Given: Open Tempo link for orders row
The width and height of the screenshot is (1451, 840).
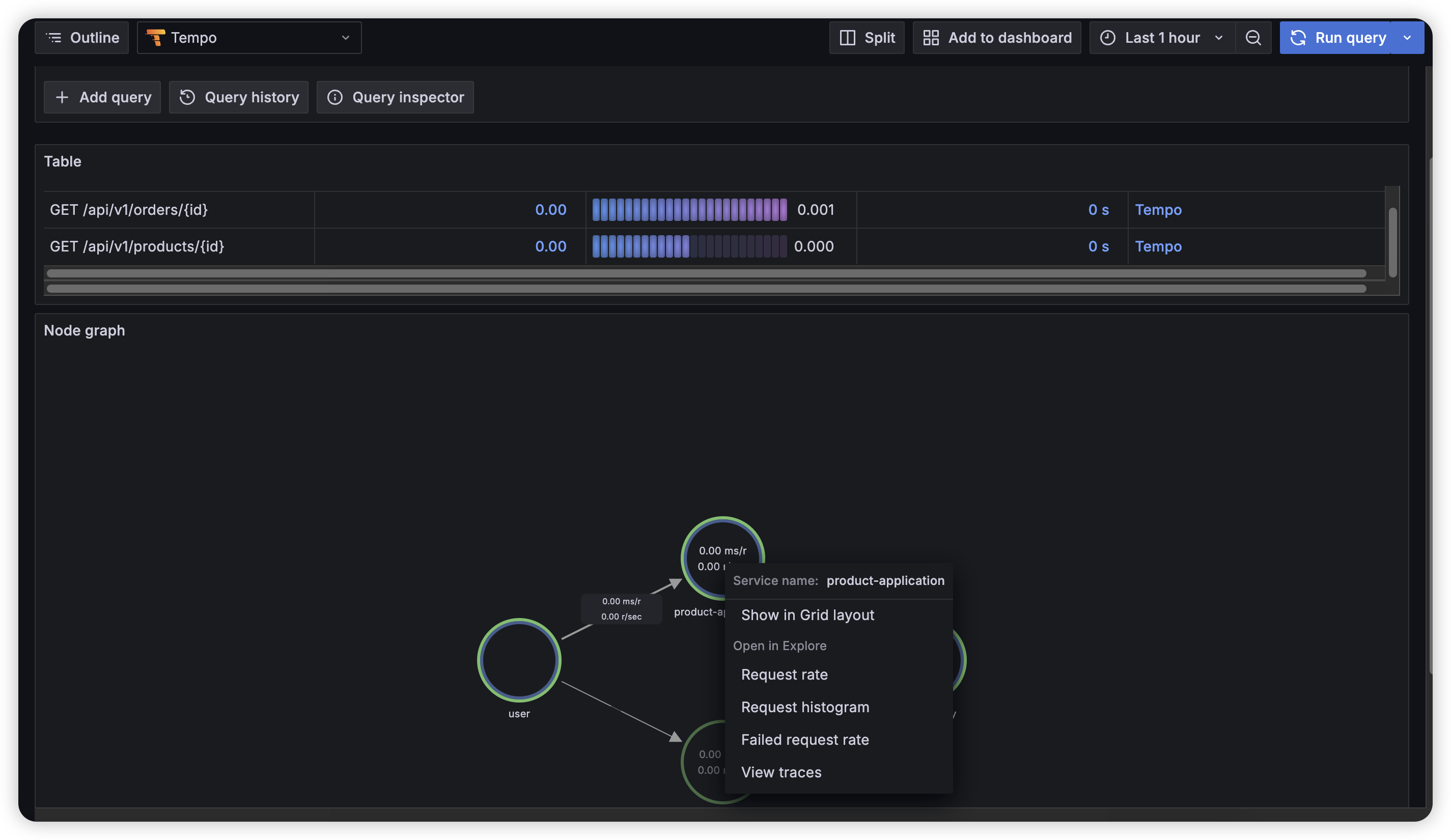Looking at the screenshot, I should pyautogui.click(x=1158, y=210).
